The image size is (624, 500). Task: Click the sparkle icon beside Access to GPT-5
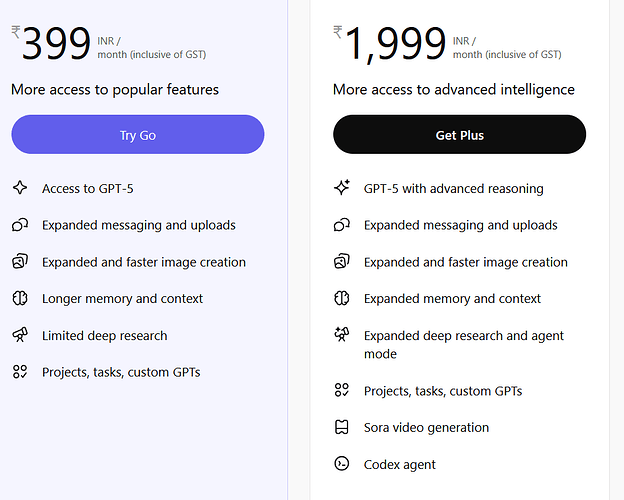(x=20, y=188)
